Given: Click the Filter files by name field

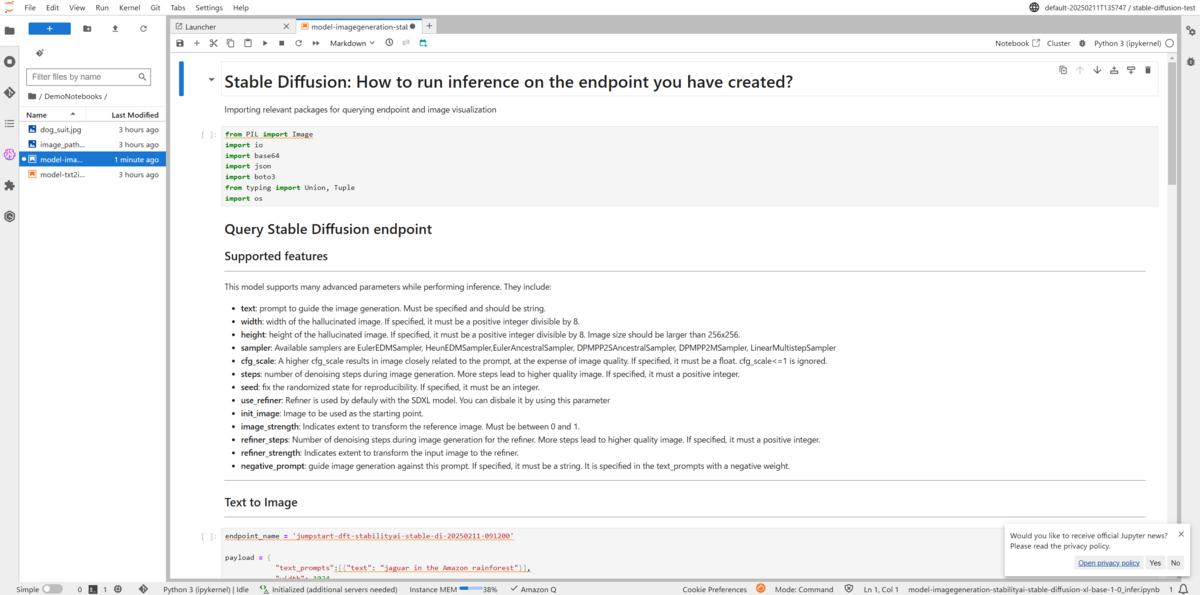Looking at the screenshot, I should pyautogui.click(x=88, y=76).
